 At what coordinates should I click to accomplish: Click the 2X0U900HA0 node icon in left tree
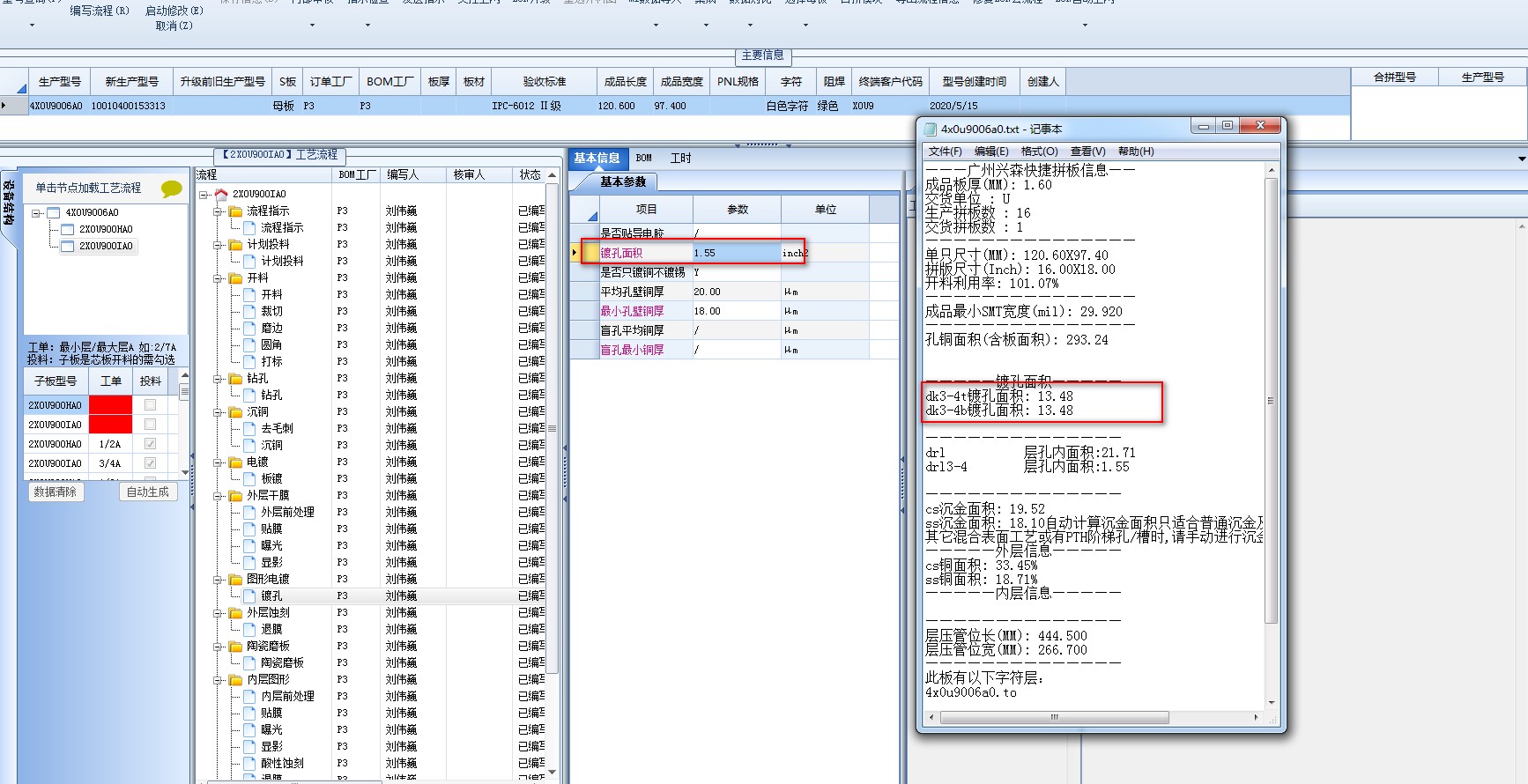[67, 229]
